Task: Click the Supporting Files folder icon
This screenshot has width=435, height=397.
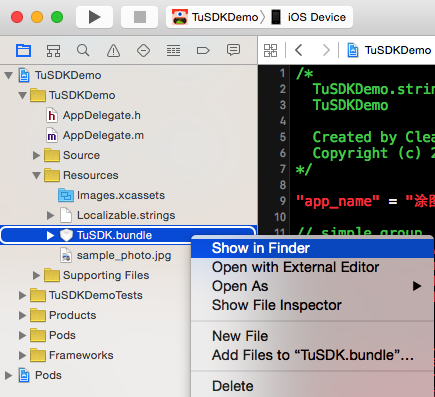Action: point(52,275)
